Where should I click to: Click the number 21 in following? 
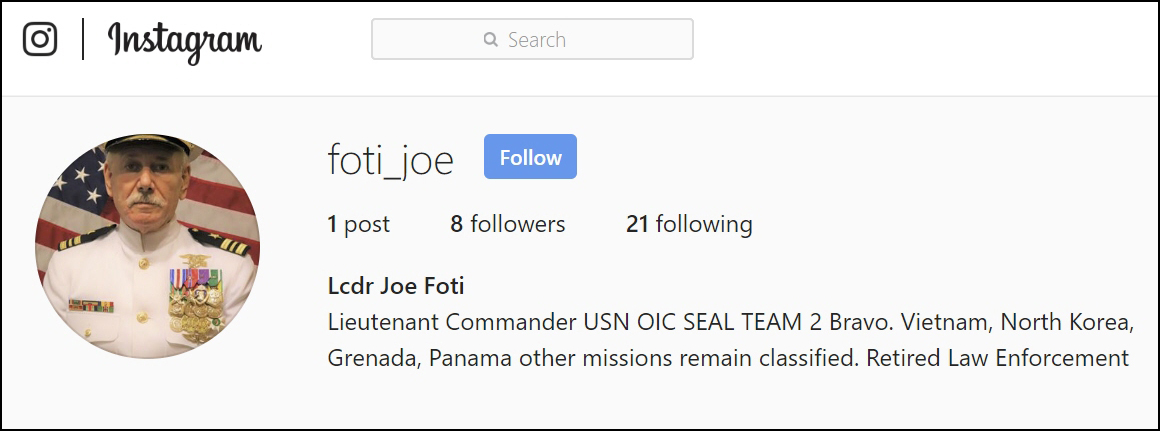[637, 224]
